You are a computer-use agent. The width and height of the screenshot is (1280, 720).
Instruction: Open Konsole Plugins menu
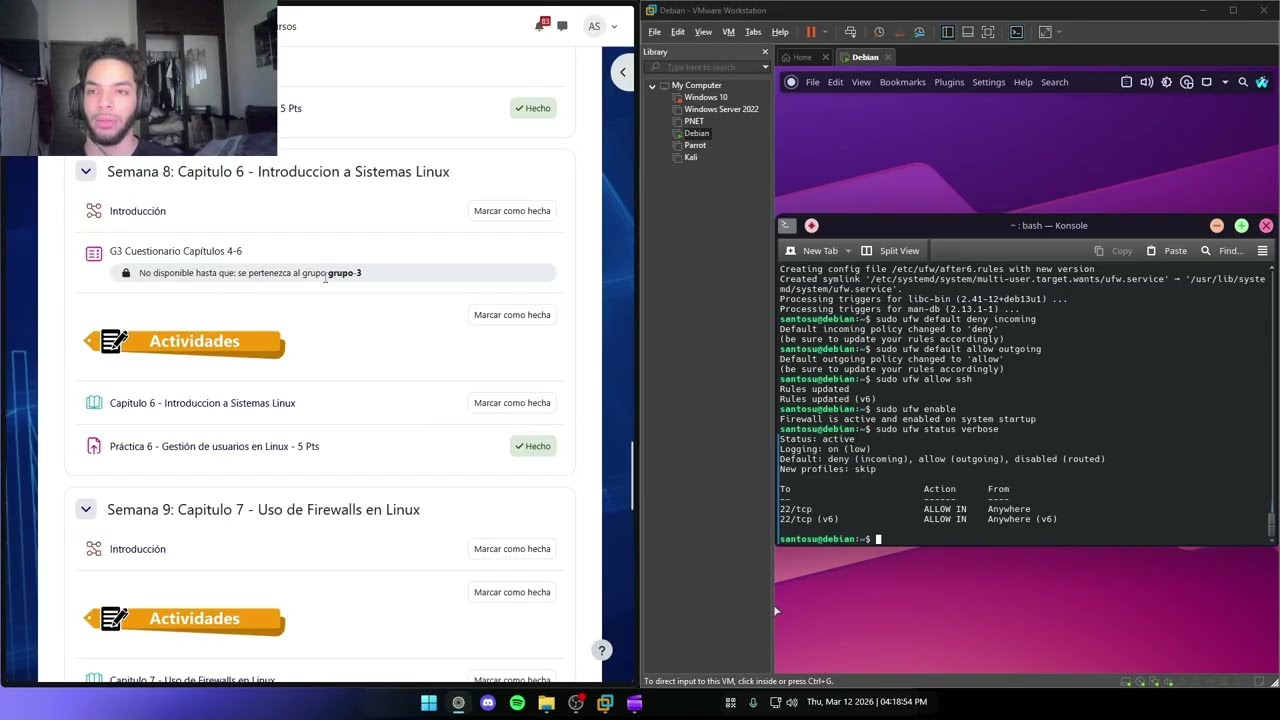[949, 82]
